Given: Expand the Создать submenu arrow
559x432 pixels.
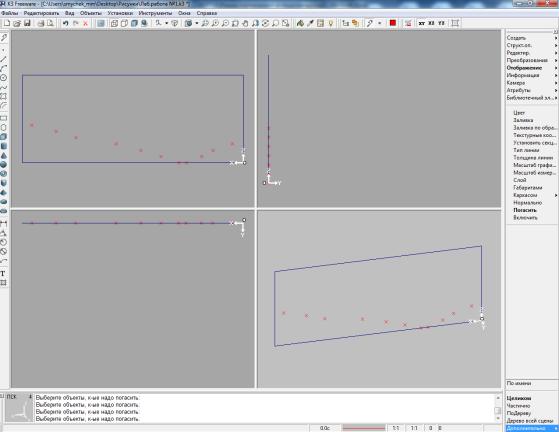Looking at the screenshot, I should click(556, 38).
